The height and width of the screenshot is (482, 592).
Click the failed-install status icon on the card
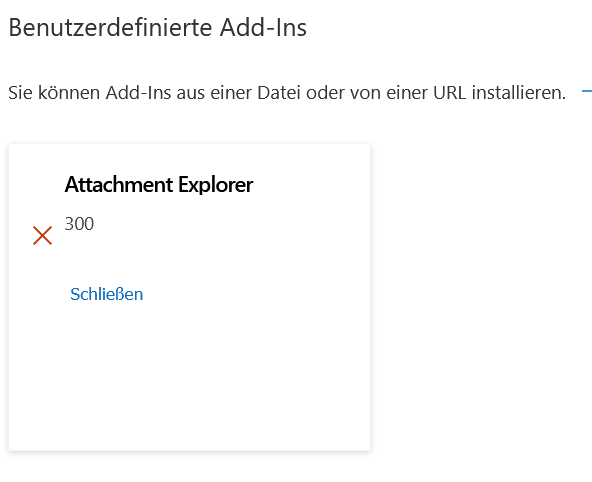point(42,236)
